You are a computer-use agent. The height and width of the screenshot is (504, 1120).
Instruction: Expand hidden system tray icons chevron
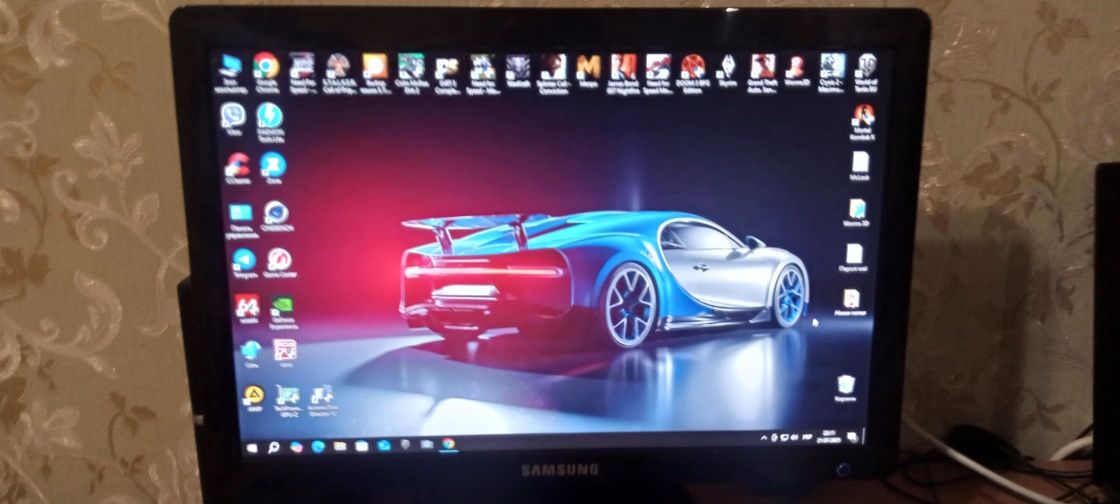[764, 437]
